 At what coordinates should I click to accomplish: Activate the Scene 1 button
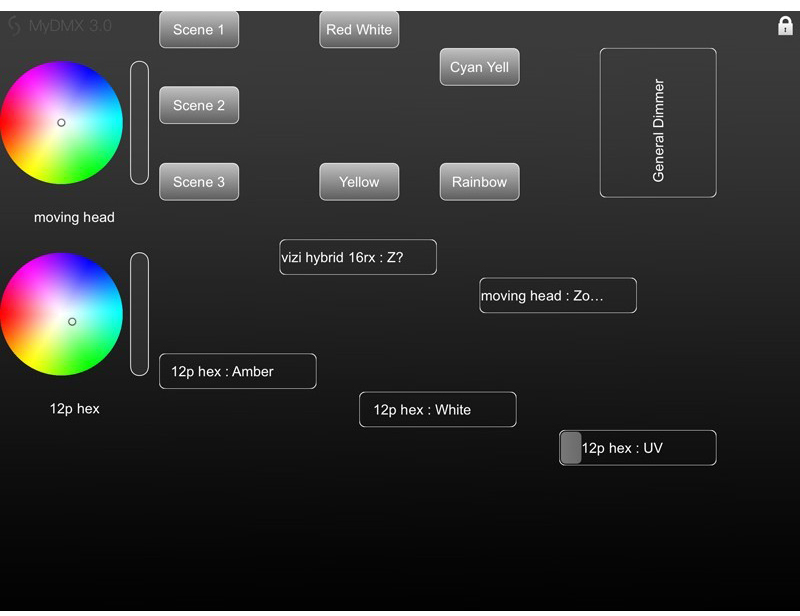pos(199,30)
